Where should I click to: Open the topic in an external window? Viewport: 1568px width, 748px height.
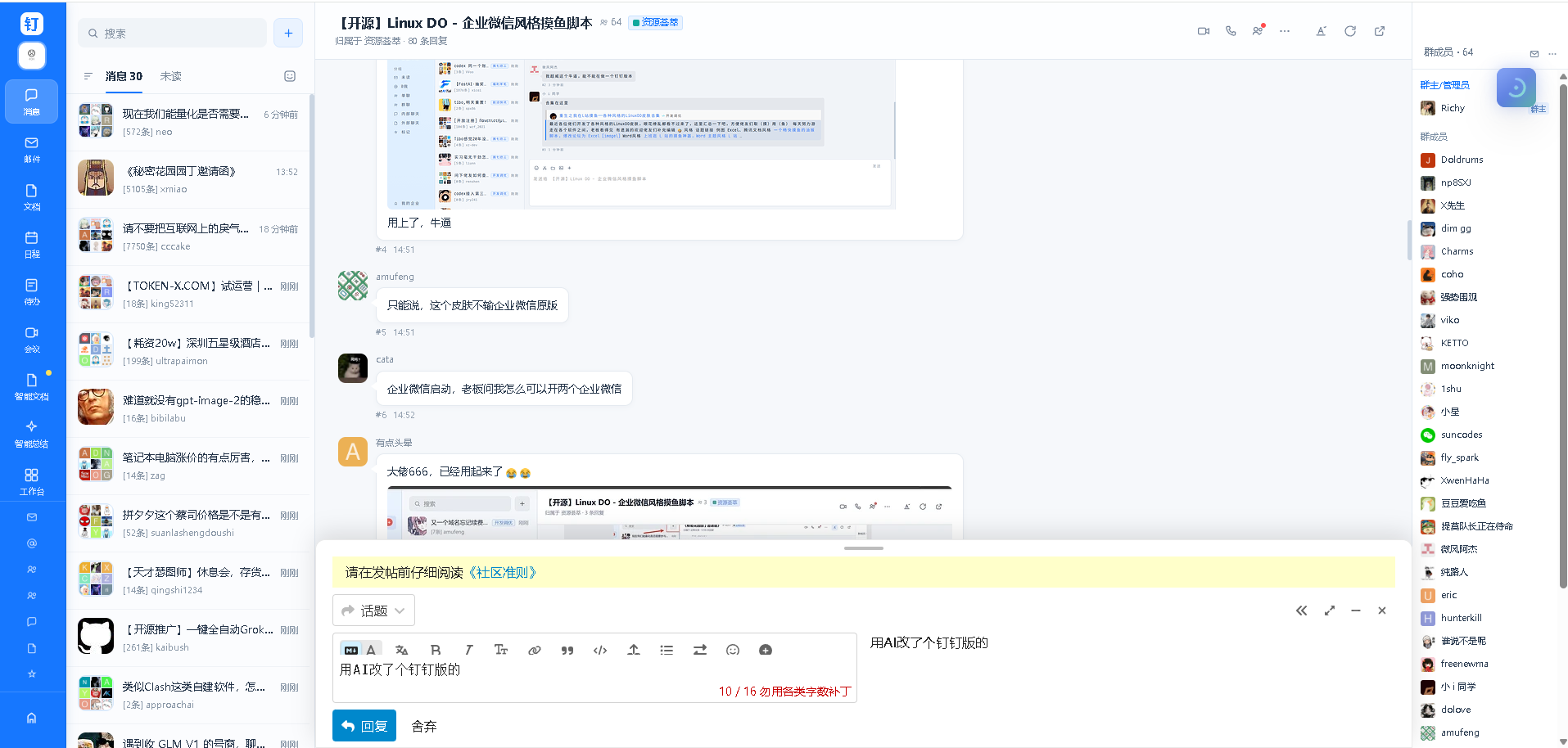1380,31
